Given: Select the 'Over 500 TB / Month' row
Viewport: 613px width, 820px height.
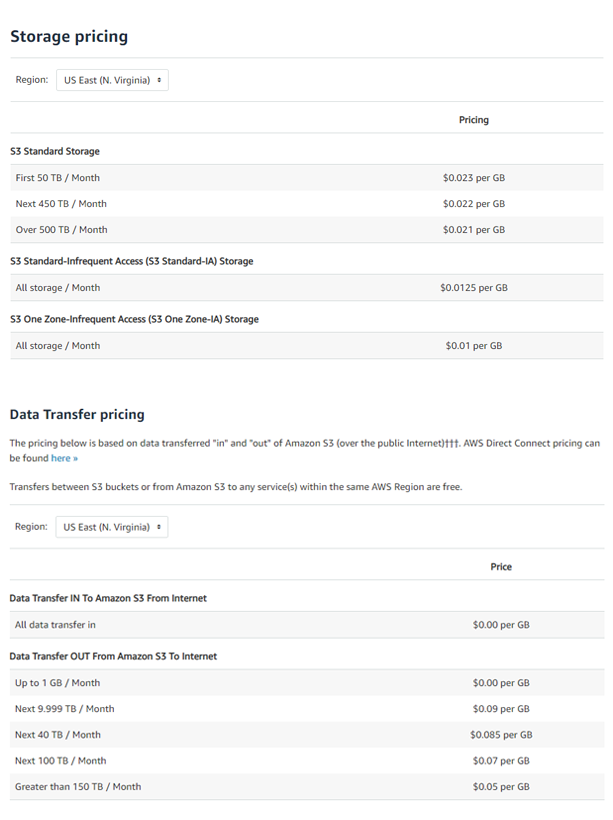Looking at the screenshot, I should tap(61, 230).
